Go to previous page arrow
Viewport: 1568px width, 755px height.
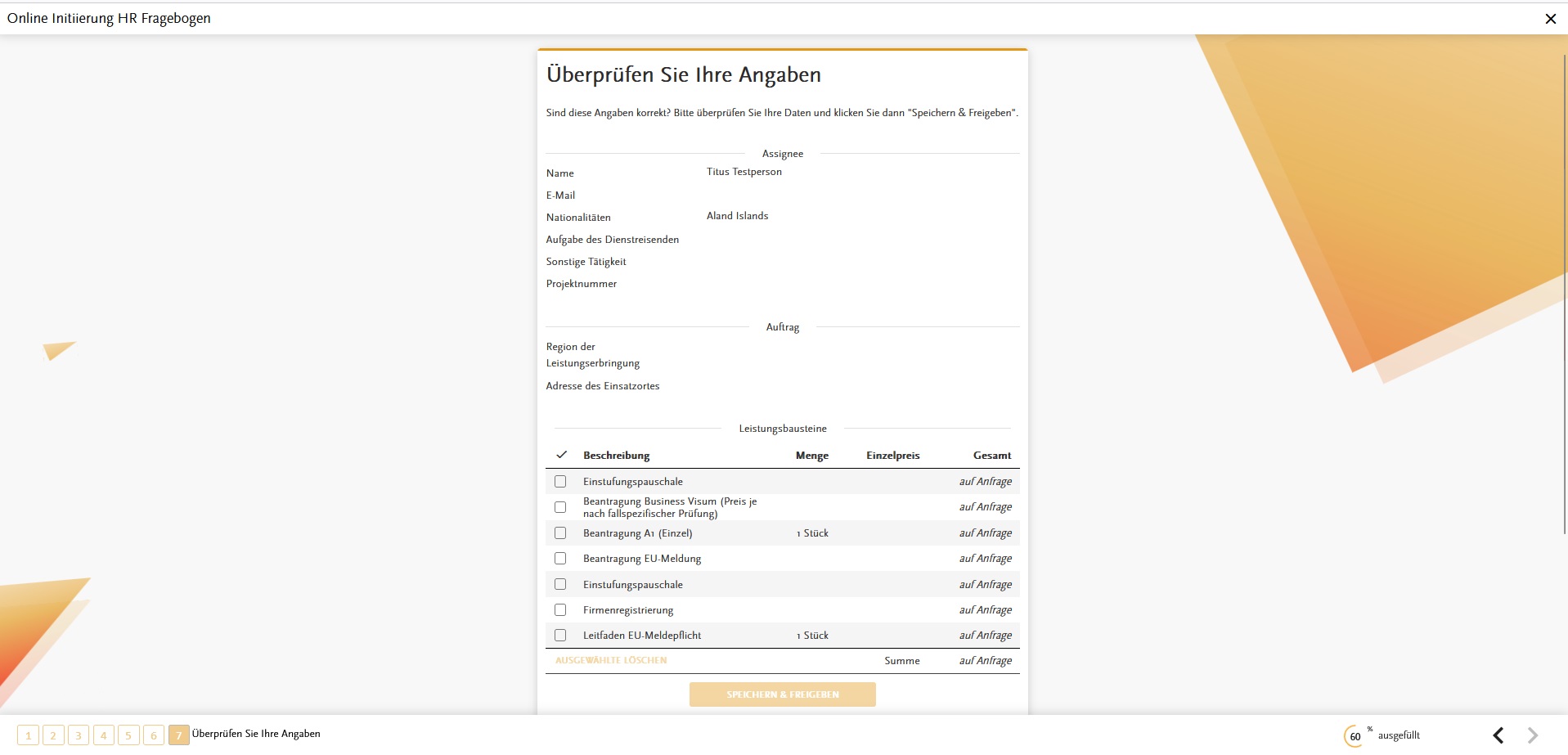point(1498,735)
